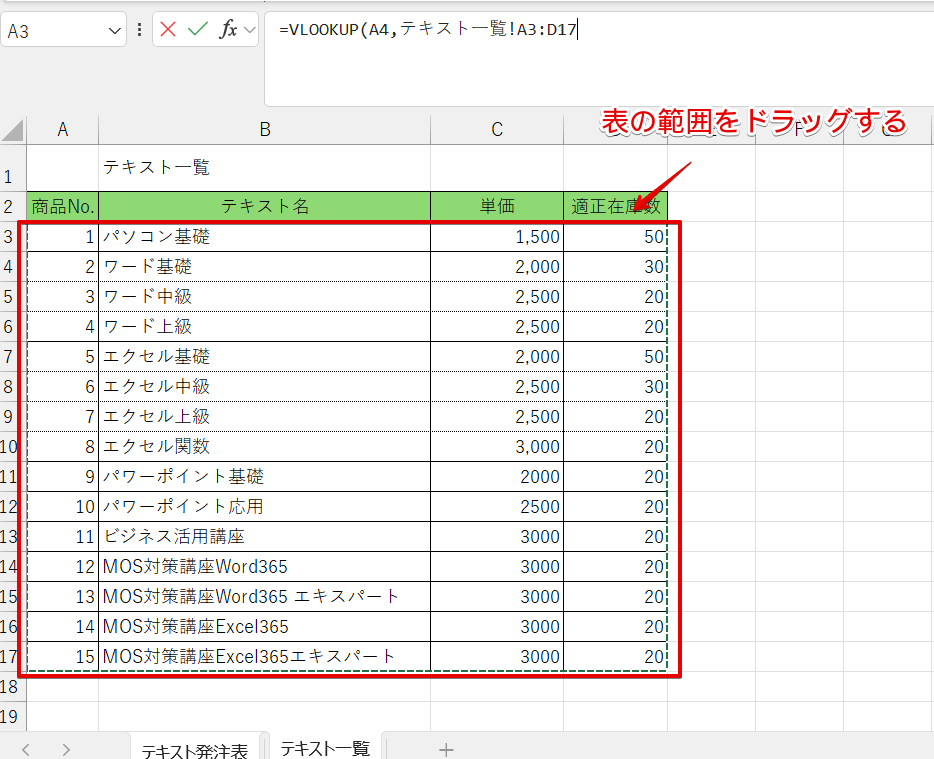The height and width of the screenshot is (759, 934).
Task: Click the 2500 price for パワーポイント応用
Action: point(497,506)
